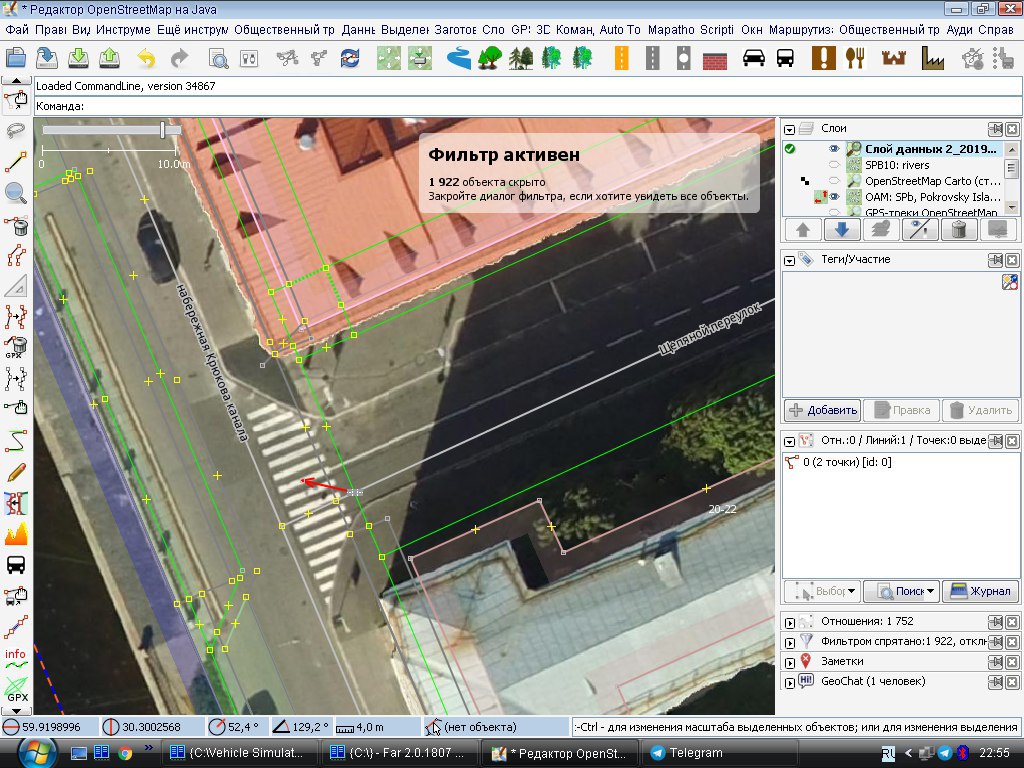Image resolution: width=1024 pixels, height=768 pixels.
Task: Click the Redo arrow icon
Action: click(x=178, y=58)
